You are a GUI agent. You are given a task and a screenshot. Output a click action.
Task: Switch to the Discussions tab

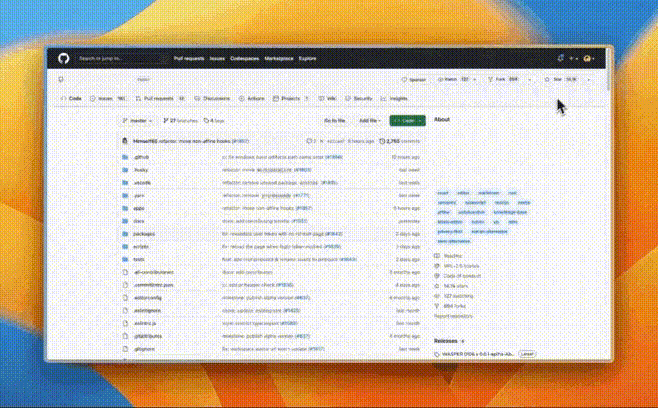[212, 99]
